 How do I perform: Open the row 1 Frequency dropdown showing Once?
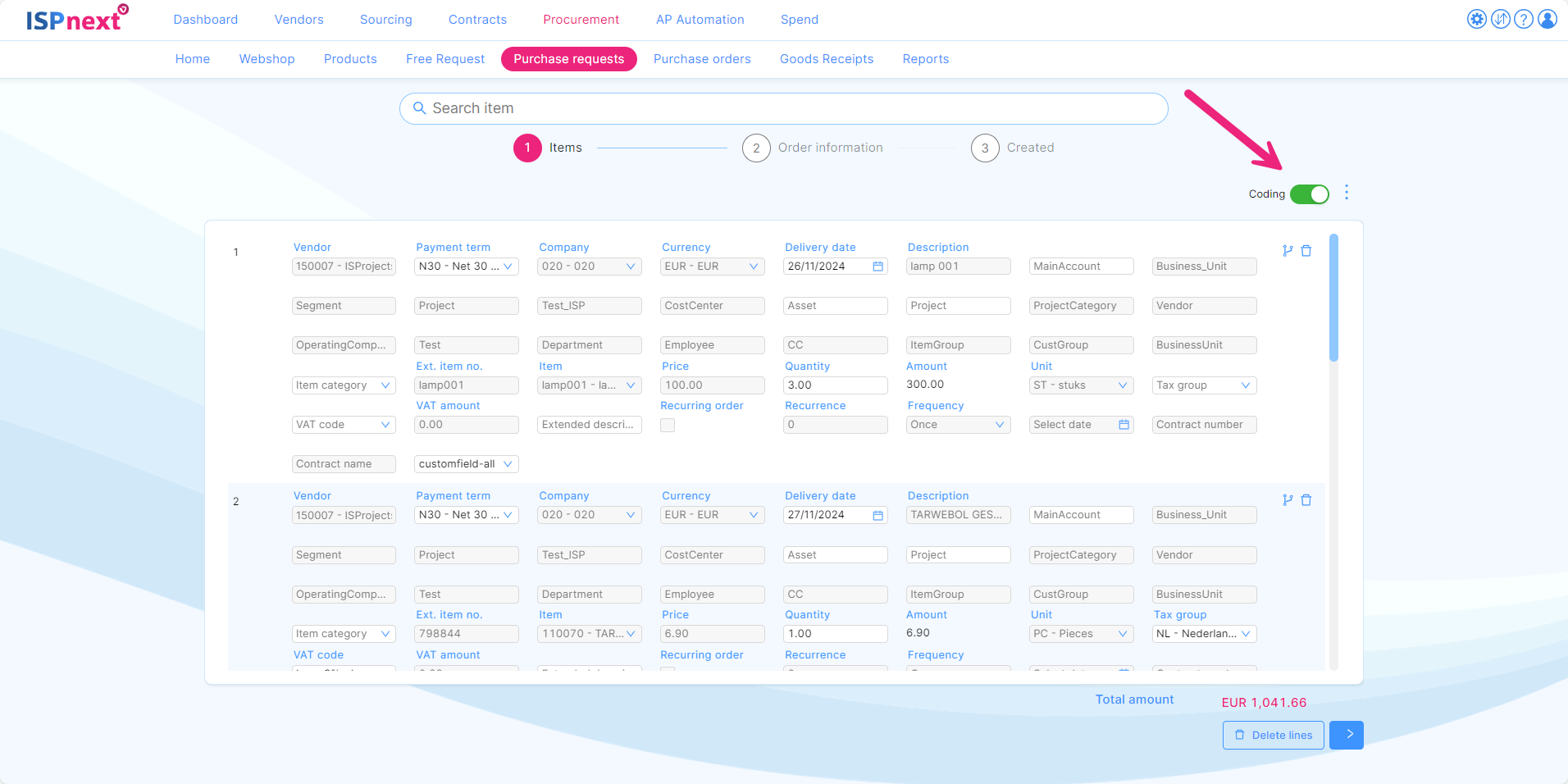(x=957, y=425)
